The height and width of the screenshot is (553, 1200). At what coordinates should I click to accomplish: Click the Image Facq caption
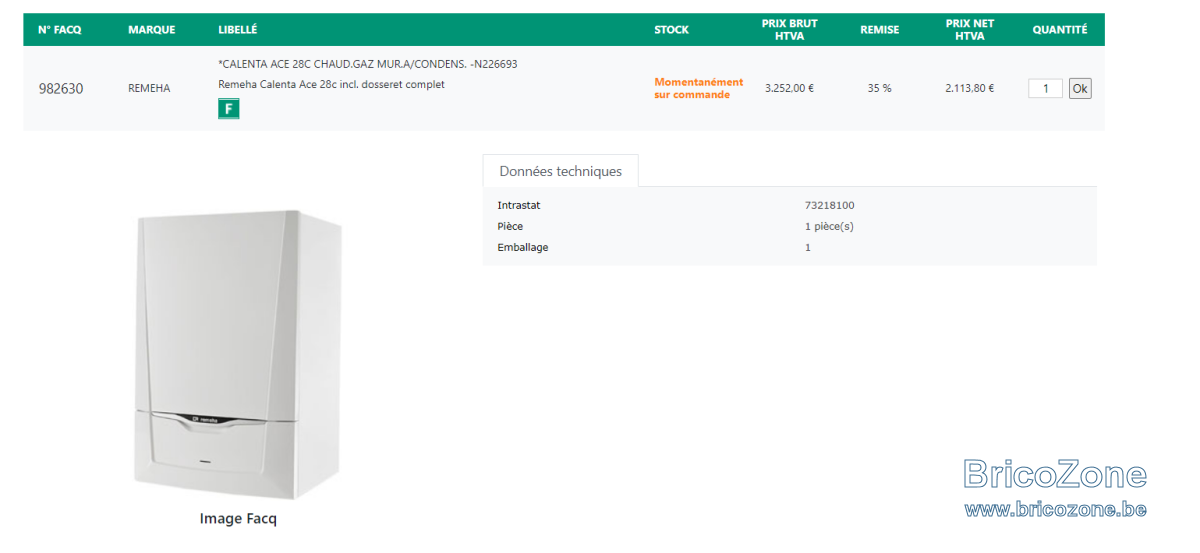pyautogui.click(x=238, y=519)
